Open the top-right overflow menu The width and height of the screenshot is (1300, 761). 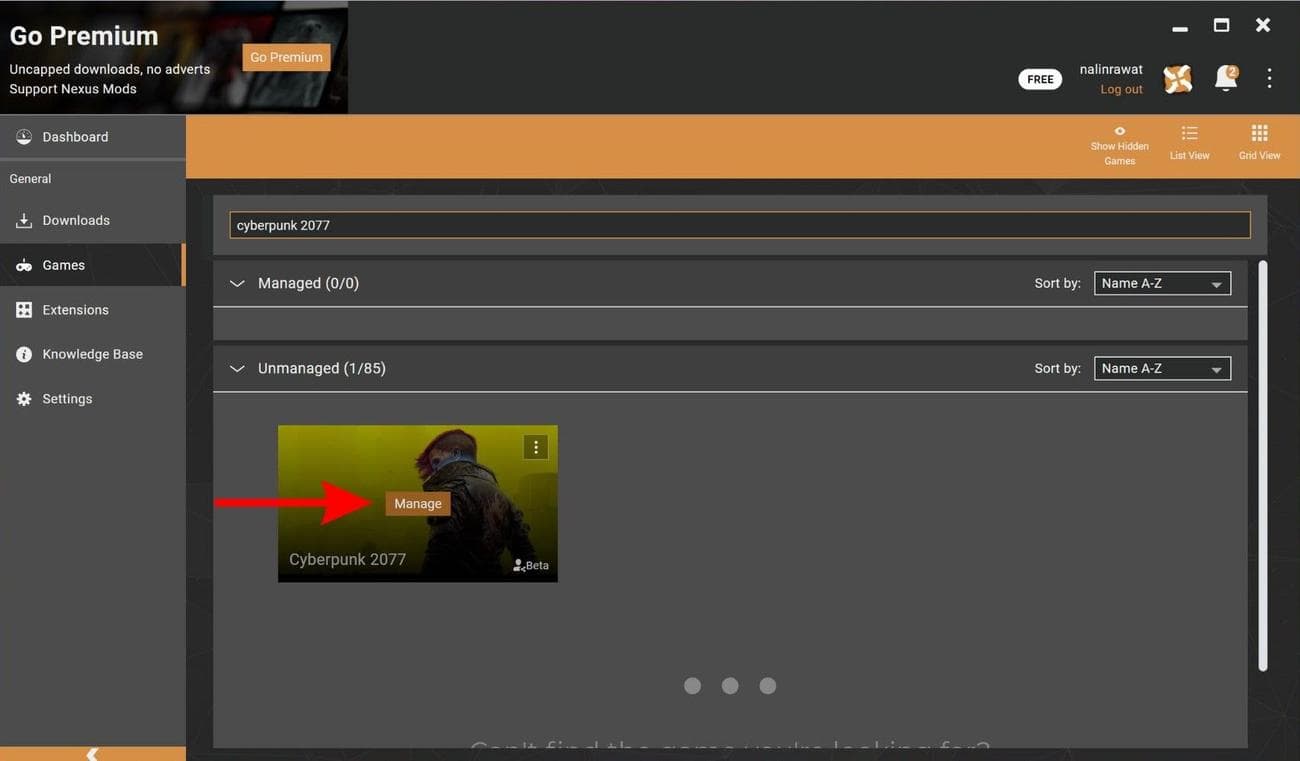click(1268, 77)
